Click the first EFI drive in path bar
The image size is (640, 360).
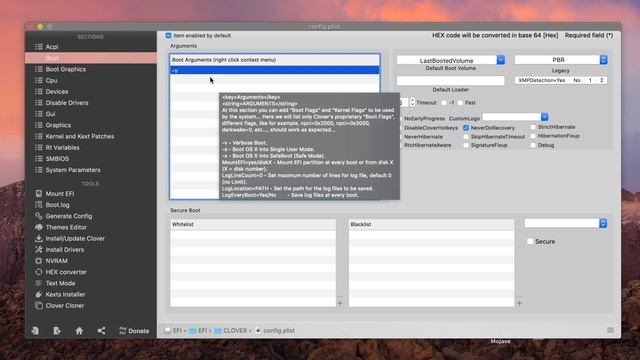click(x=173, y=331)
